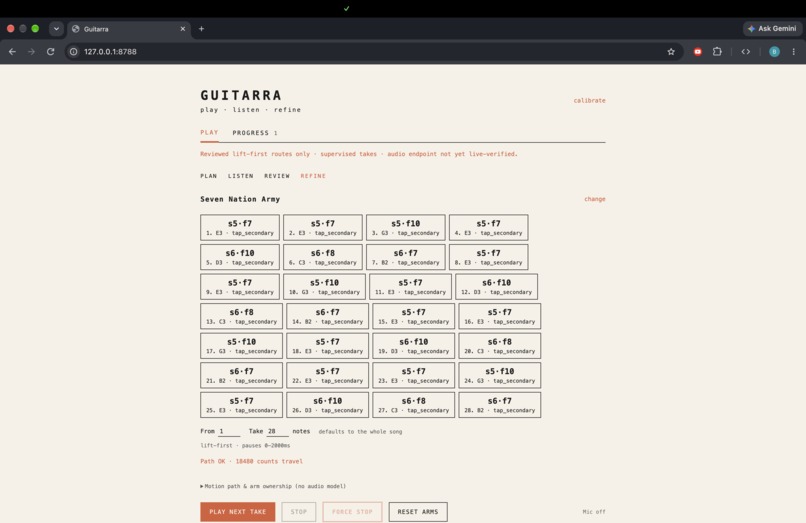Open the red extension icon in toolbar
This screenshot has height=523, width=806.
(x=698, y=51)
